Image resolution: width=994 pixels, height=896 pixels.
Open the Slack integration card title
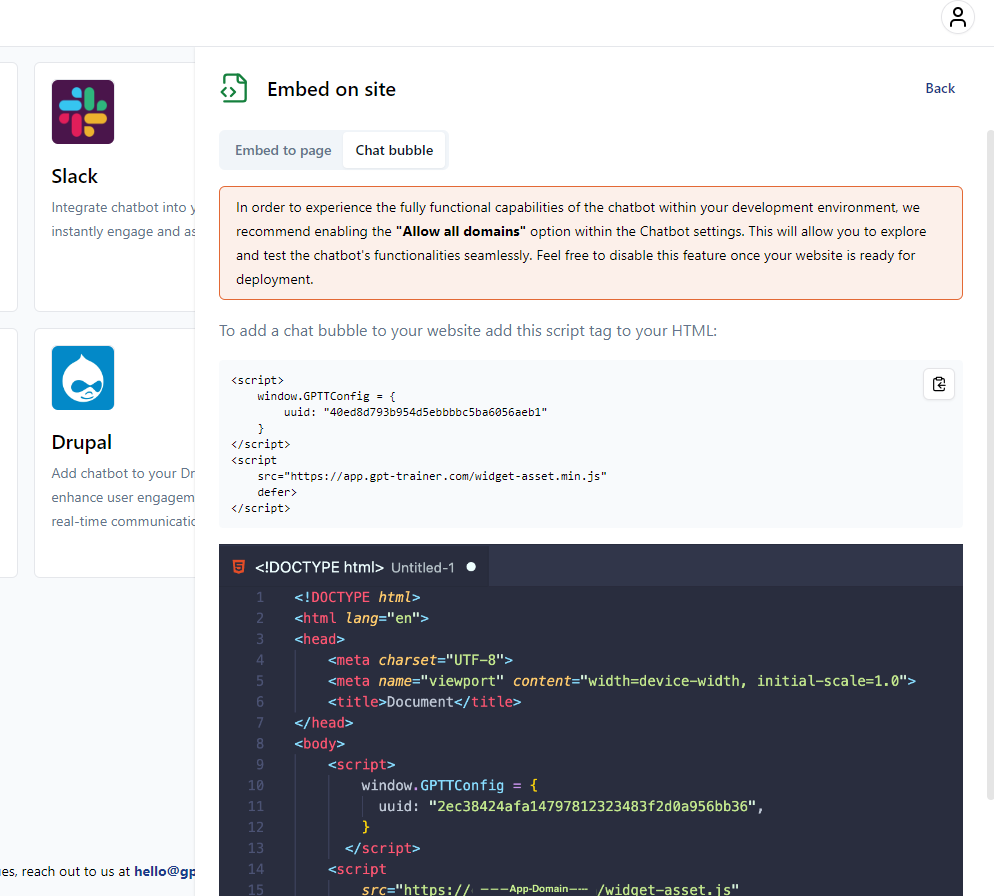(x=75, y=176)
